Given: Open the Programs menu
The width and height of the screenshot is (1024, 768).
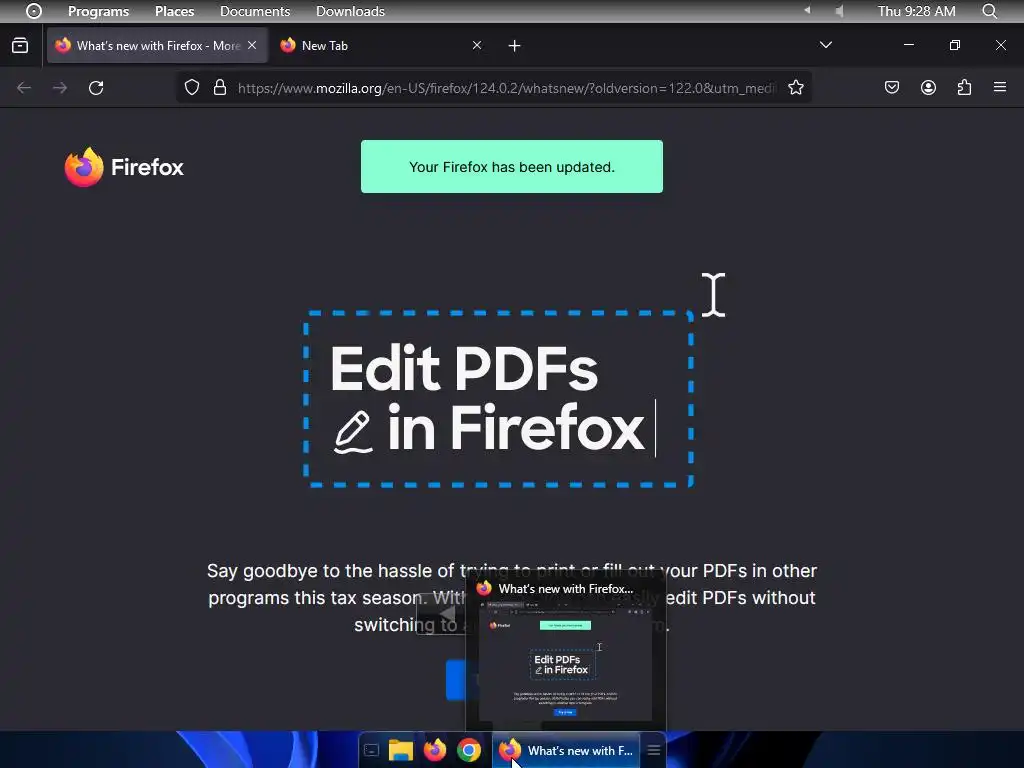Looking at the screenshot, I should [99, 11].
